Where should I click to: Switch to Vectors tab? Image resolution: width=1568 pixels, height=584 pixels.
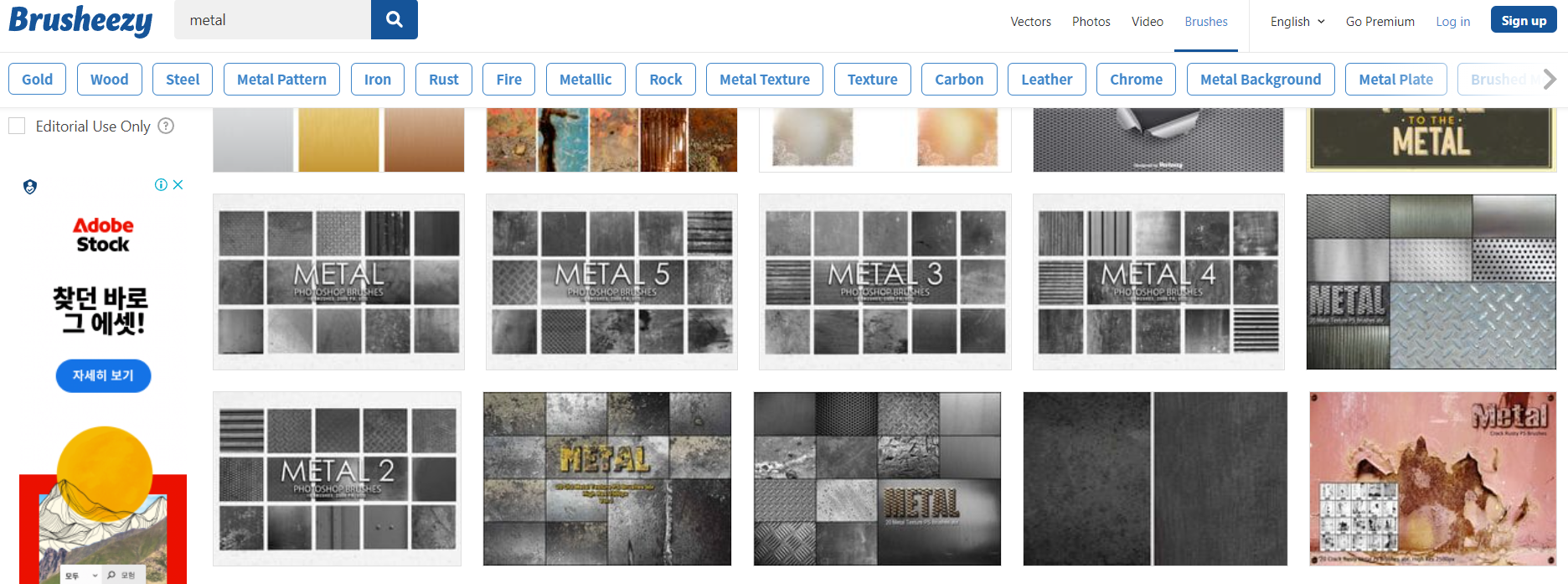point(1030,22)
